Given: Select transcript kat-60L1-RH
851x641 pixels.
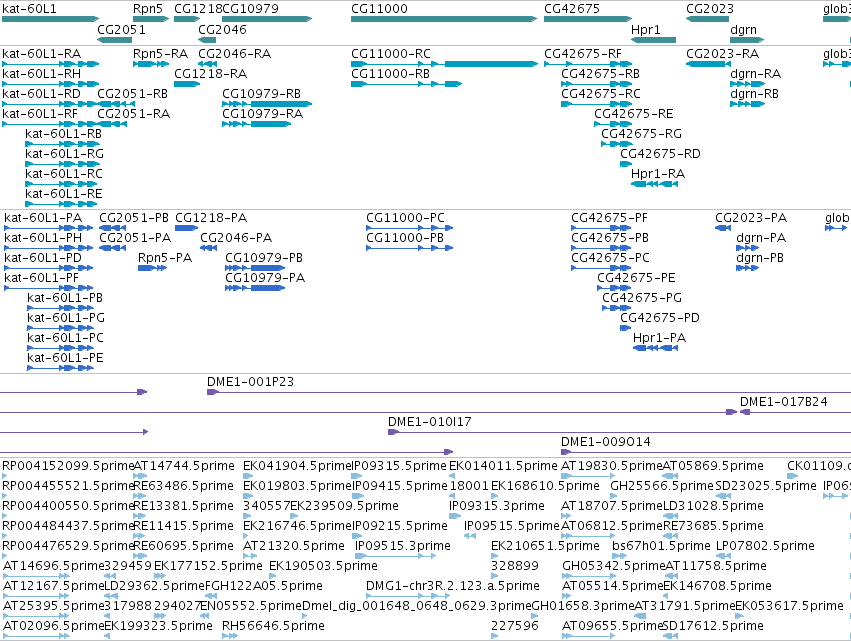Looking at the screenshot, I should pos(50,84).
